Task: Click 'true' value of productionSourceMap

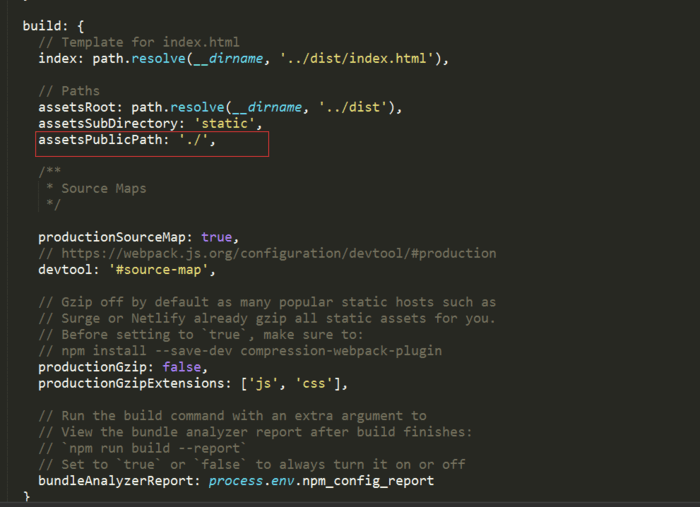Action: 217,237
